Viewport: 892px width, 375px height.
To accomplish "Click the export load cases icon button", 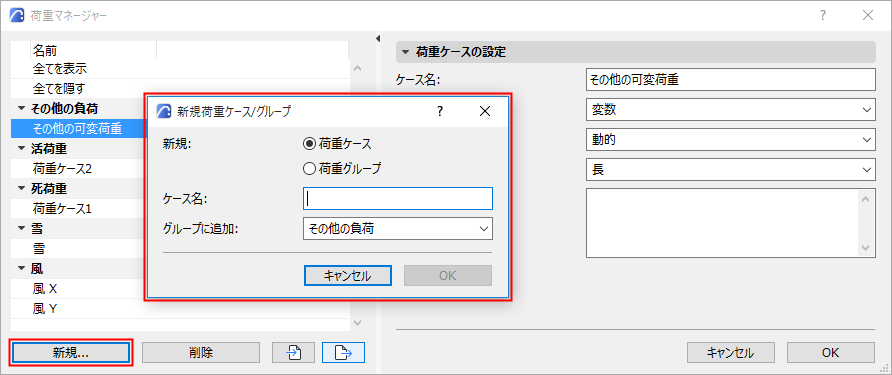I will click(343, 353).
